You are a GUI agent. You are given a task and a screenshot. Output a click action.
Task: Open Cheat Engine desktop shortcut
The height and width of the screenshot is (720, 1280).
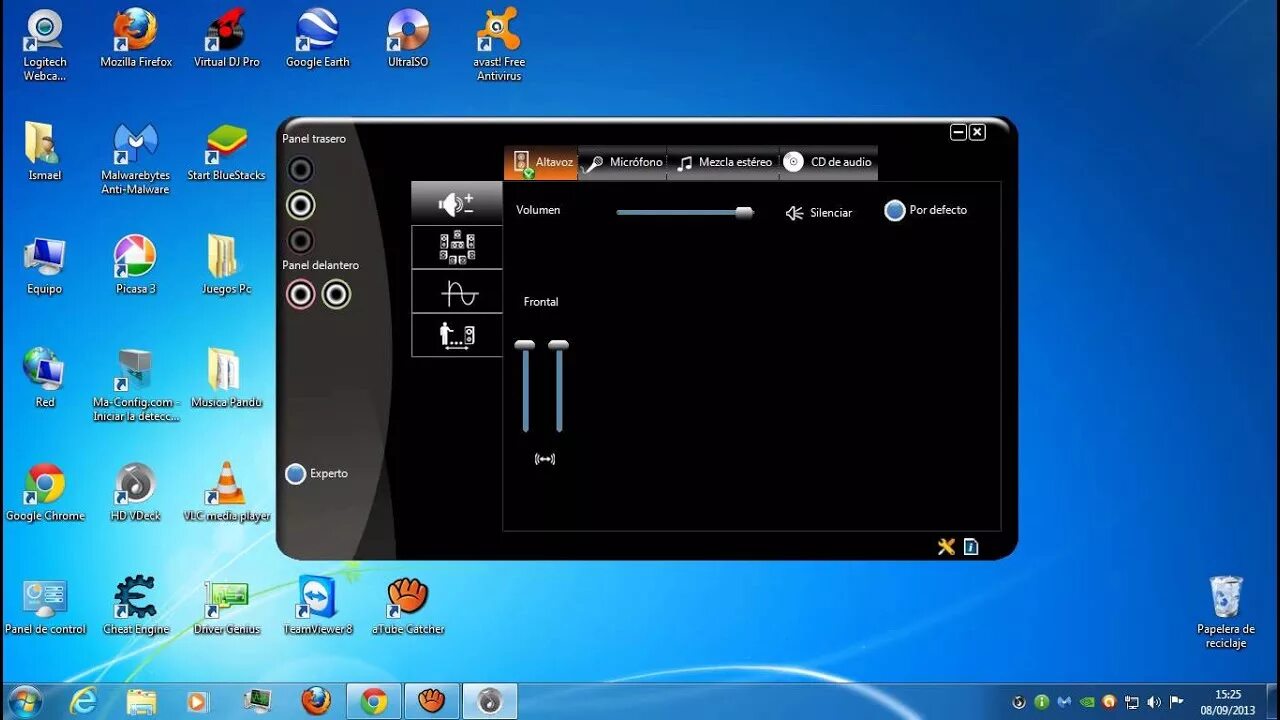pyautogui.click(x=136, y=606)
